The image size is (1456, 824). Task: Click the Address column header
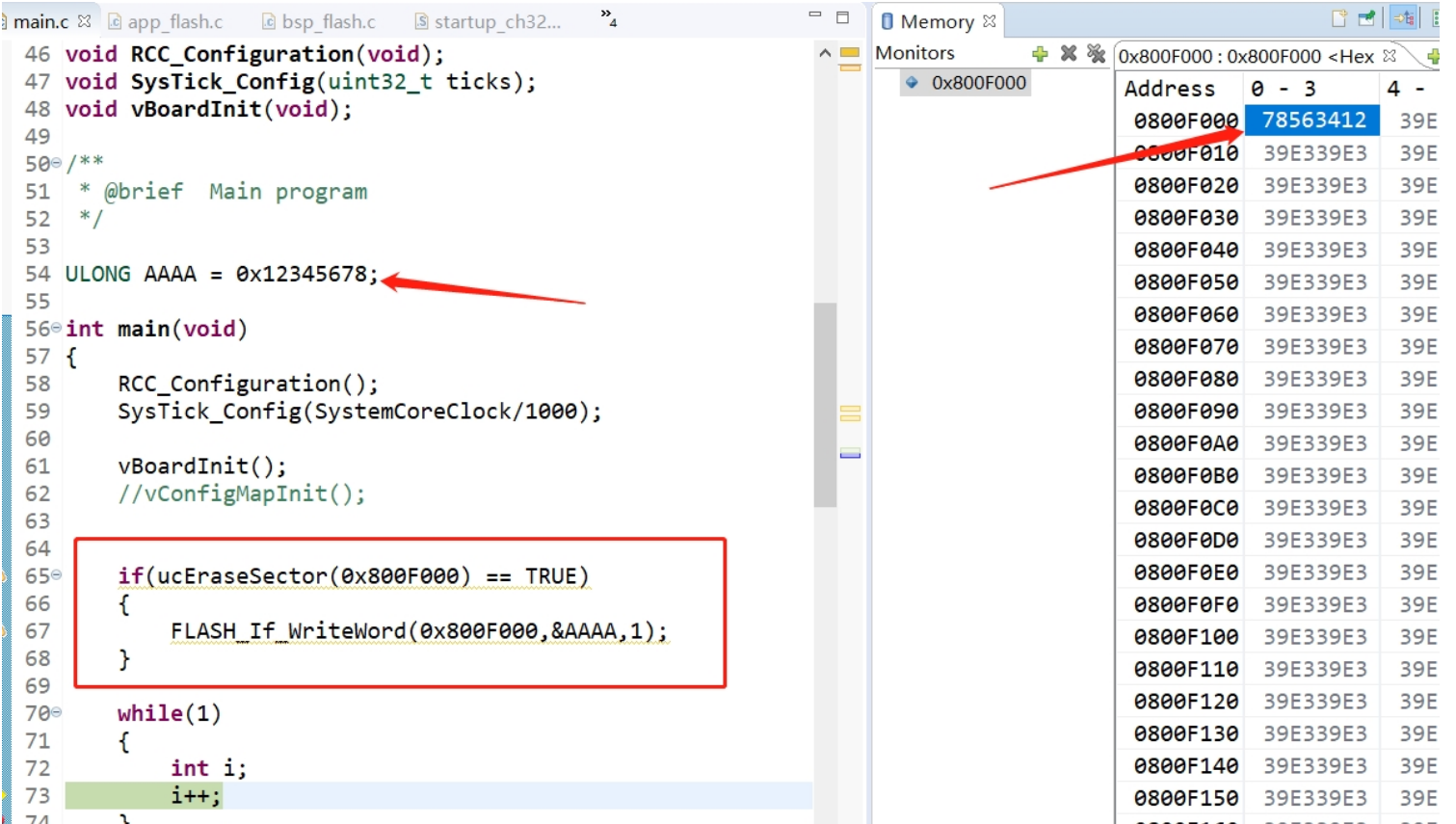[x=1170, y=89]
